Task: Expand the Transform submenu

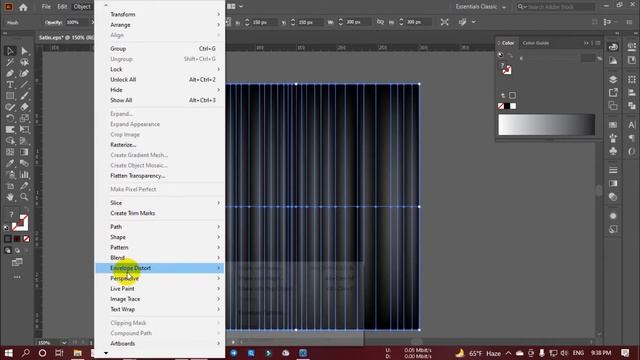Action: [x=160, y=14]
